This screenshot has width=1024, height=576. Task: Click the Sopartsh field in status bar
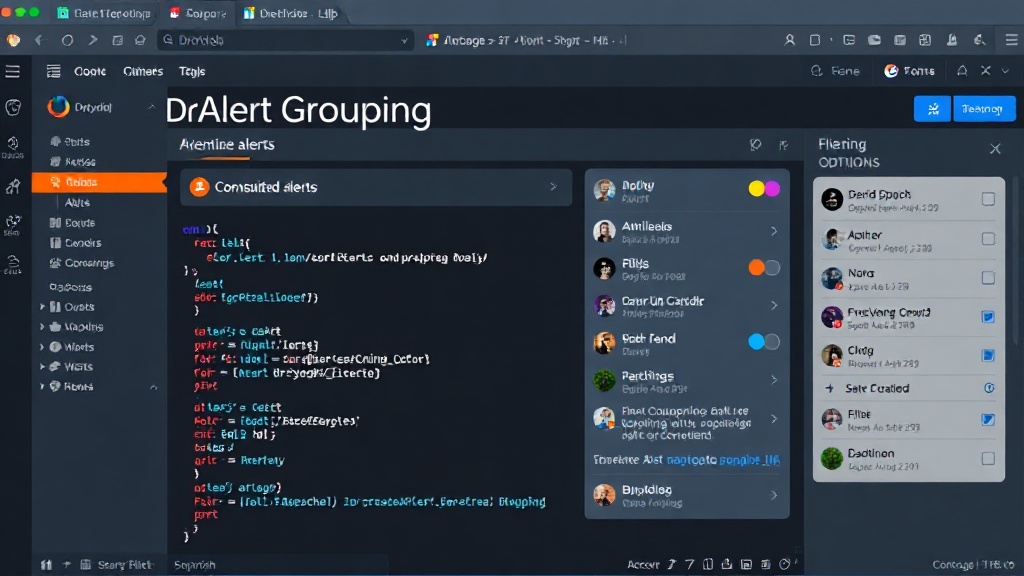point(278,565)
